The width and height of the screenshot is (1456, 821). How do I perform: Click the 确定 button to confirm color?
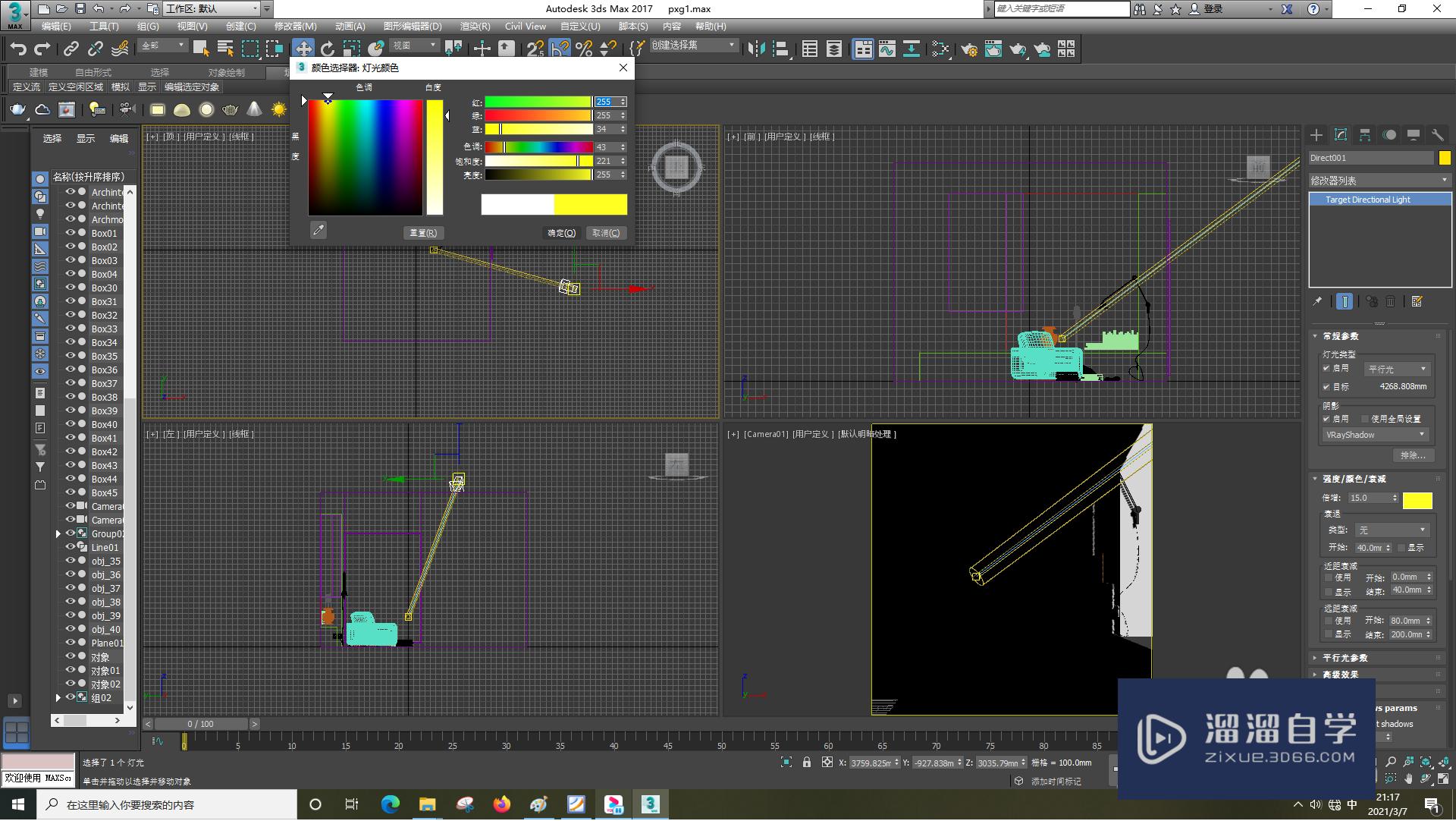coord(558,233)
